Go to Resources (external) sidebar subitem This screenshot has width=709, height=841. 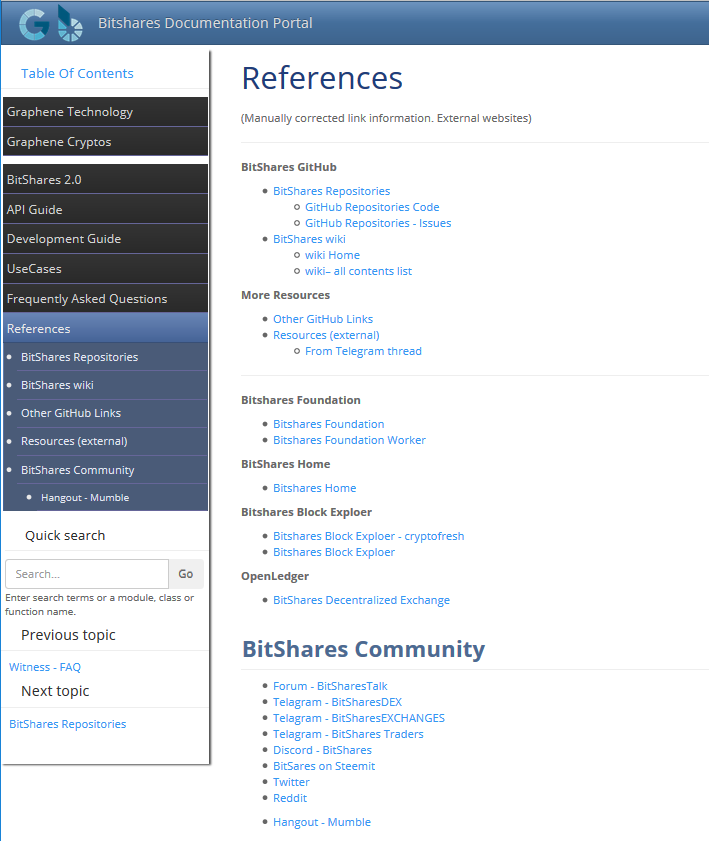74,441
